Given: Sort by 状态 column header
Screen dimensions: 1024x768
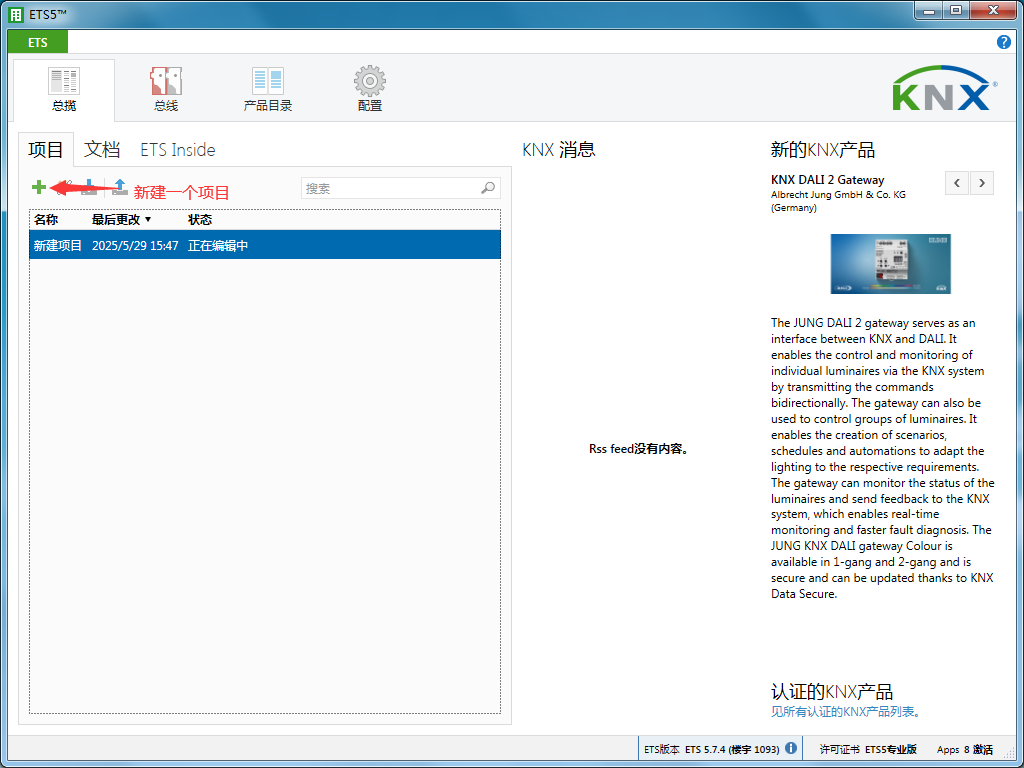Looking at the screenshot, I should tap(200, 219).
